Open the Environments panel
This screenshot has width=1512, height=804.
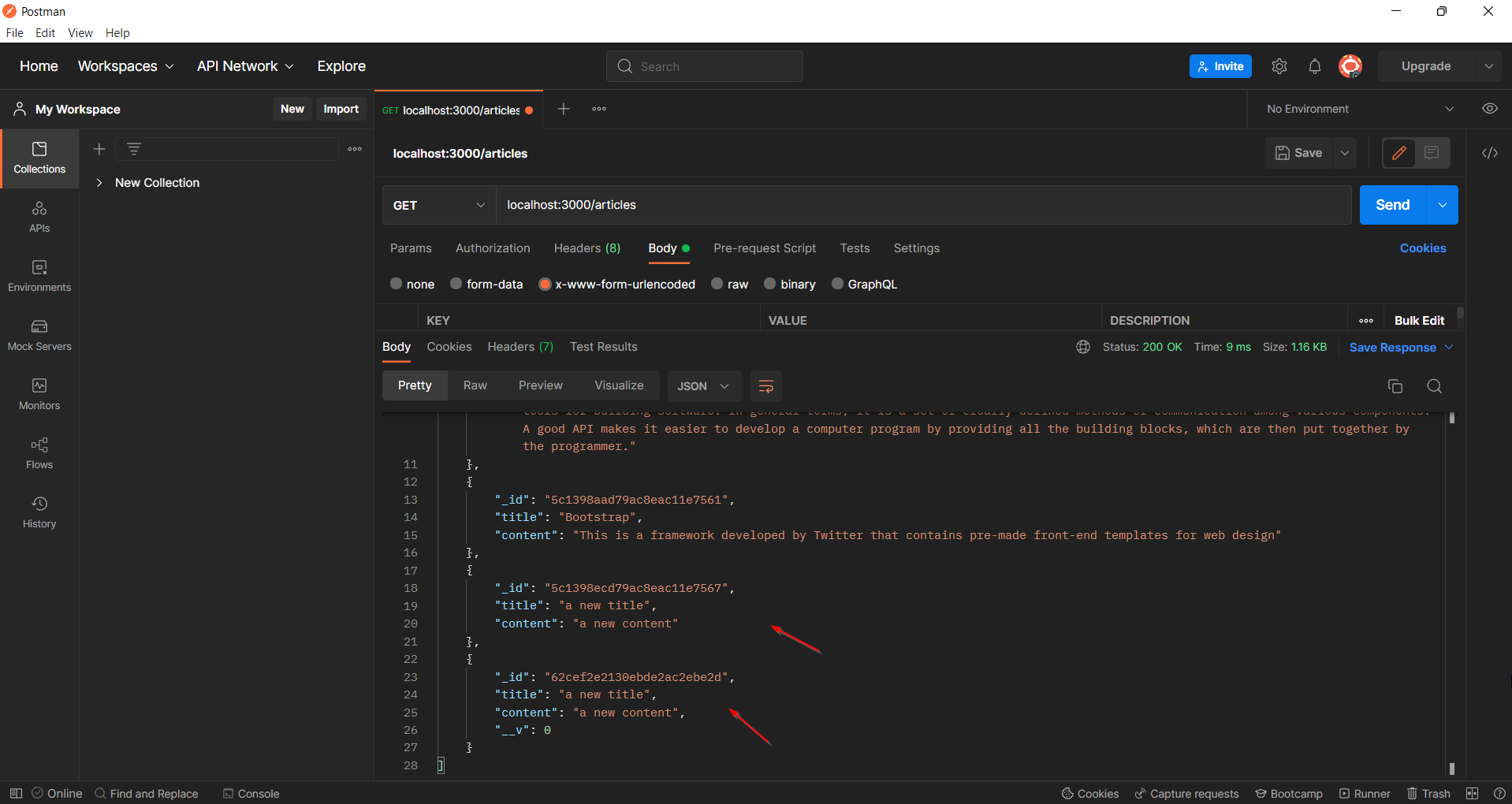tap(39, 276)
